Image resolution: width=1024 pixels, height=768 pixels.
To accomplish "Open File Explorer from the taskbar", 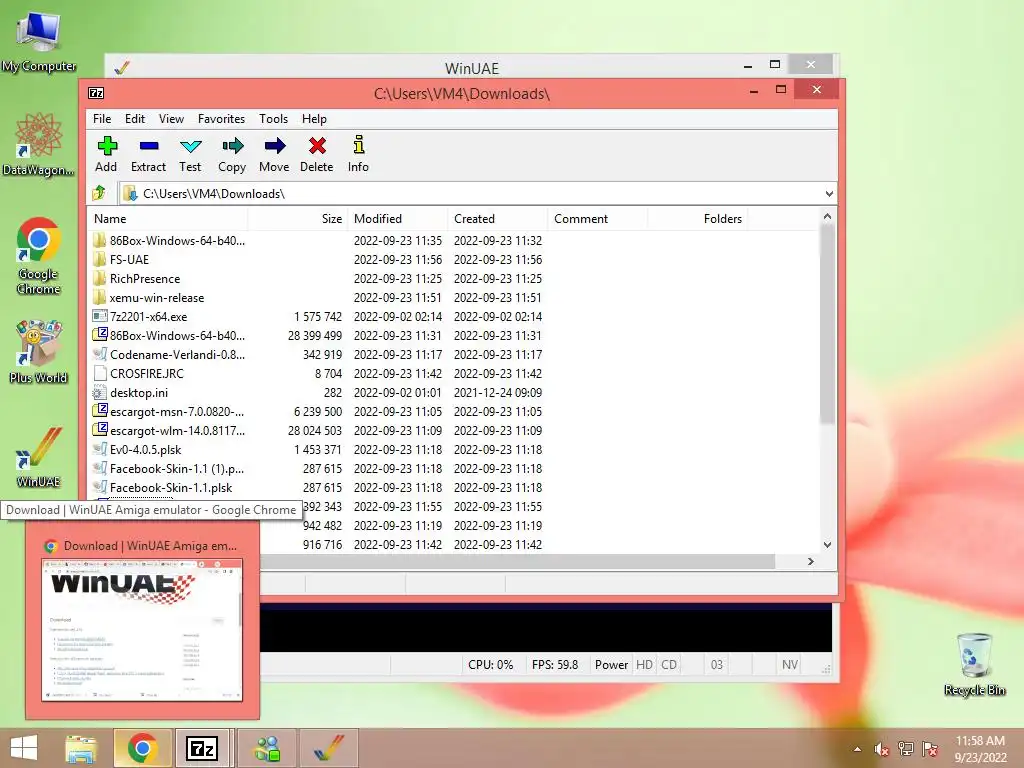I will (x=81, y=748).
